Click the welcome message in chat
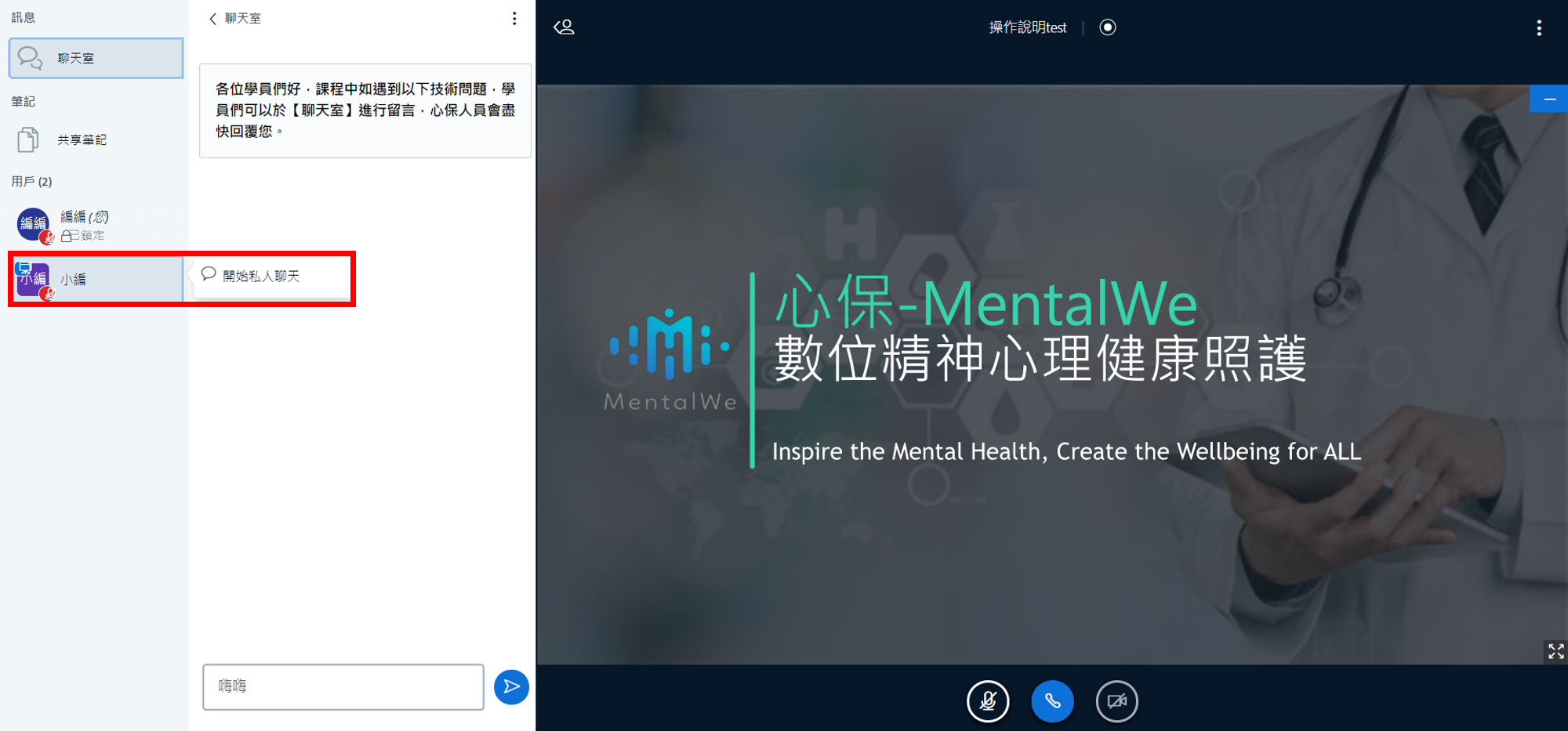 click(x=365, y=110)
